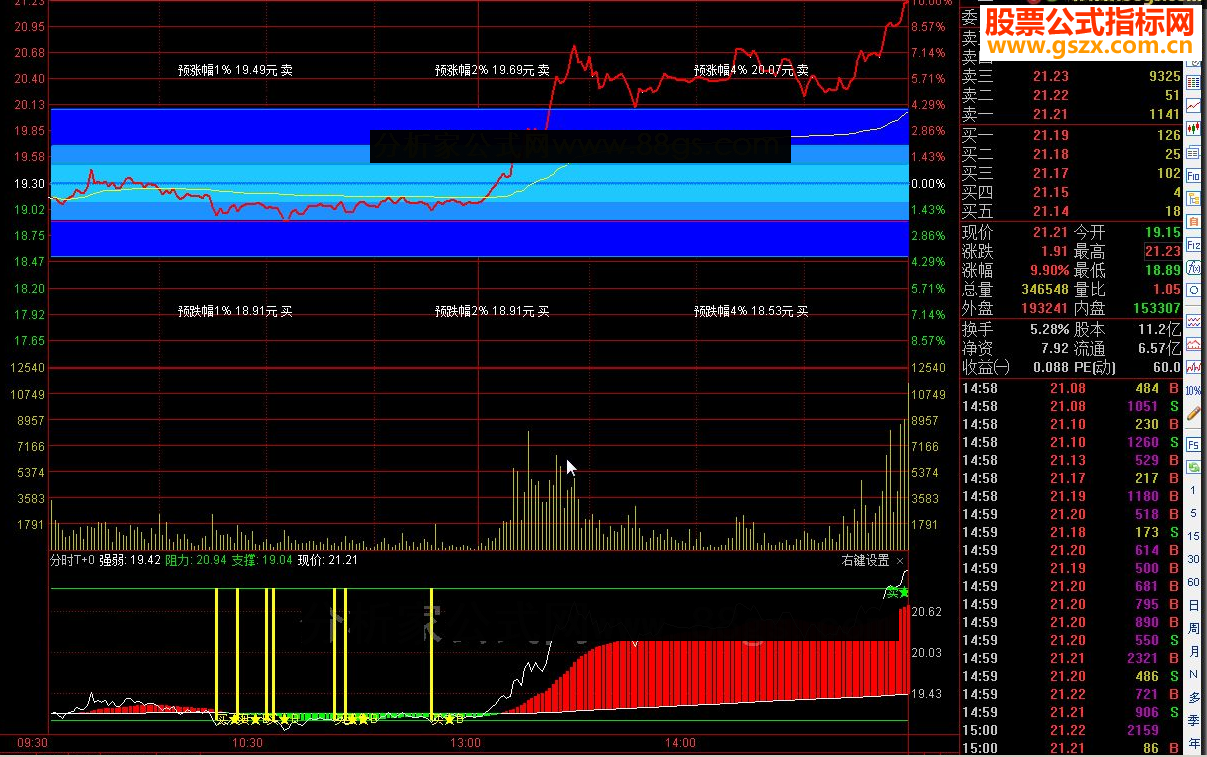Select the pencil drawing tool icon
1207x757 pixels.
(1194, 413)
